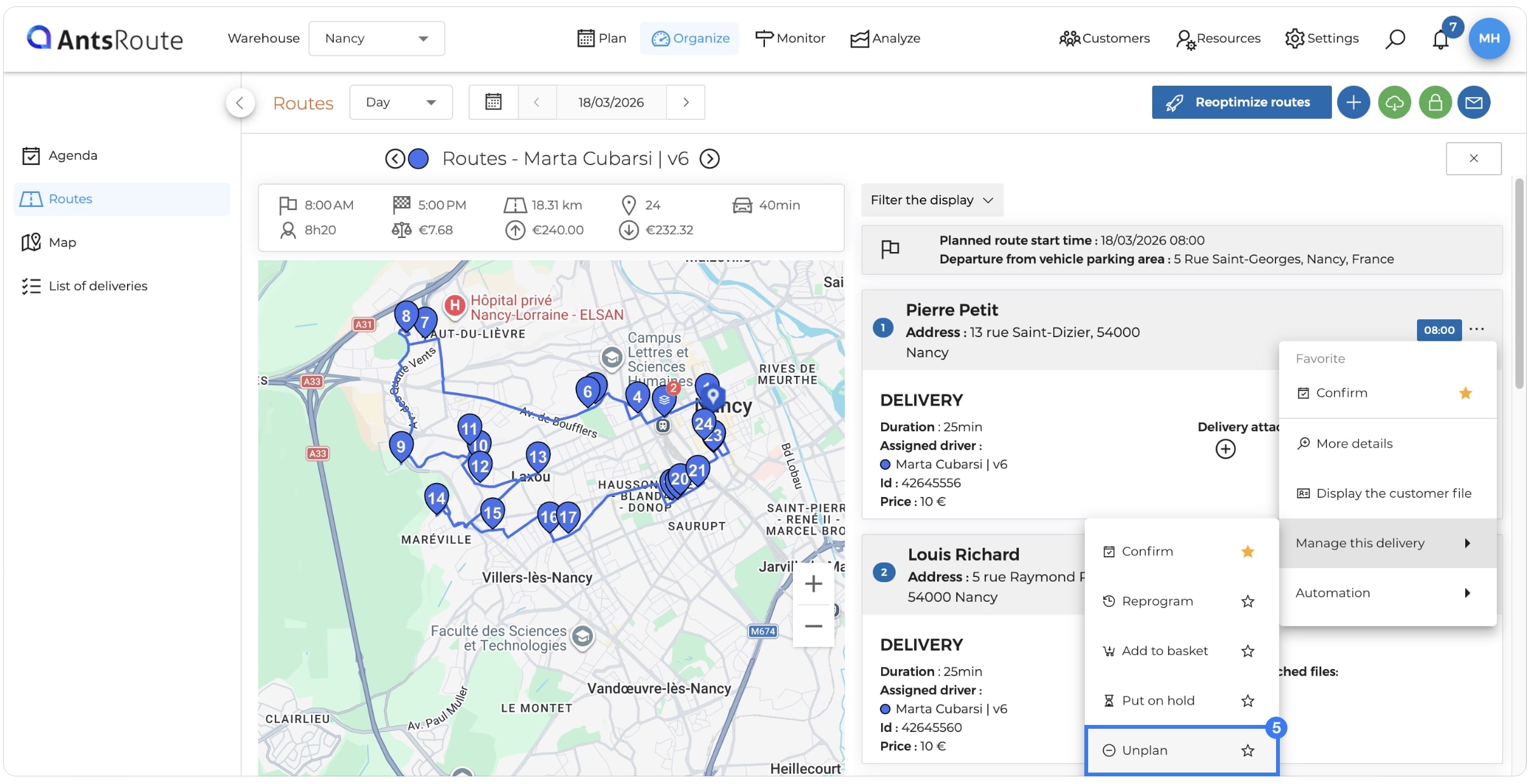This screenshot has width=1530, height=784.
Task: Click the AntsRoute logo
Action: click(x=105, y=39)
